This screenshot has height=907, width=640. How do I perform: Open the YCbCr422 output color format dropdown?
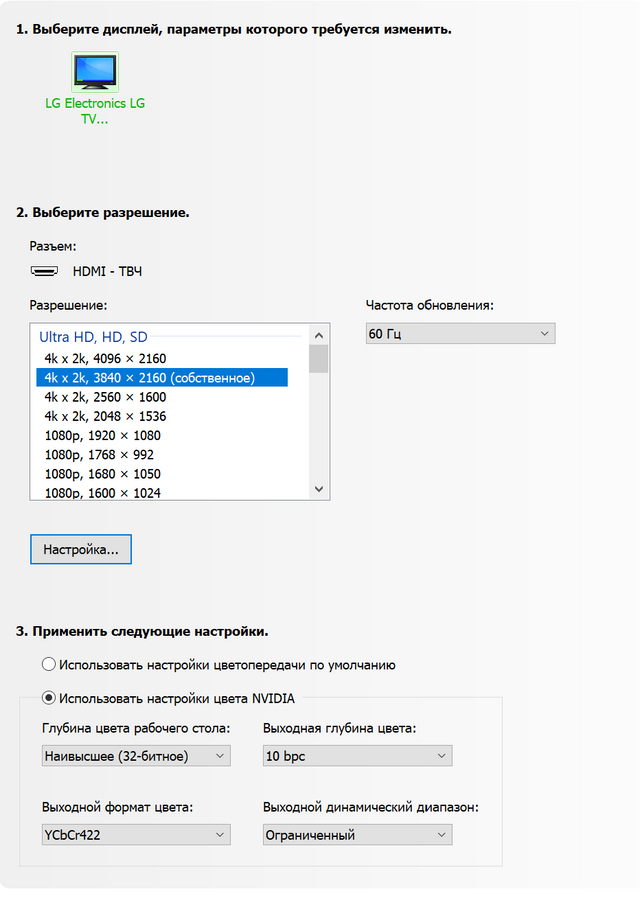(136, 835)
